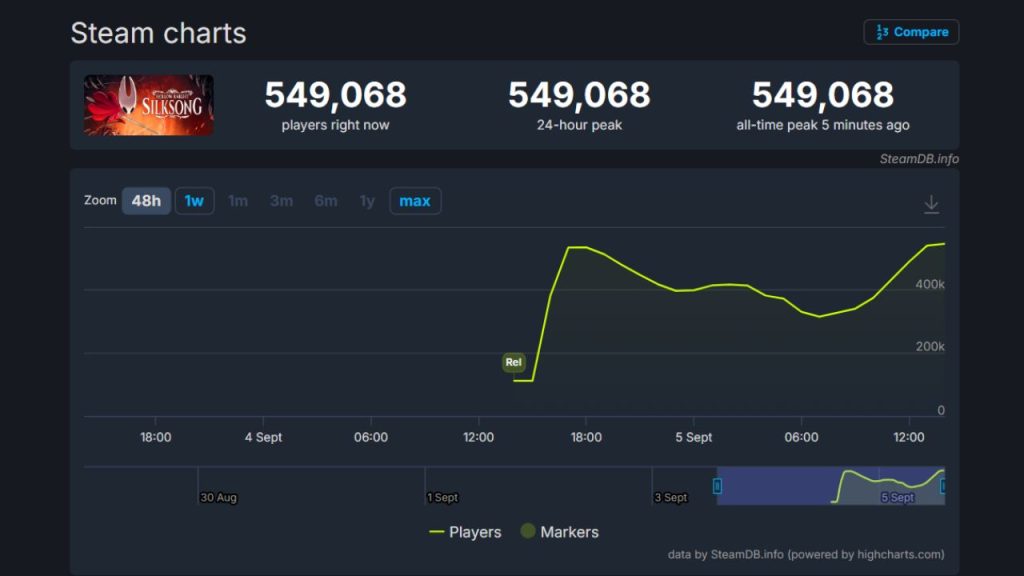Click the 'players right now' count
1024x576 pixels.
(x=335, y=95)
